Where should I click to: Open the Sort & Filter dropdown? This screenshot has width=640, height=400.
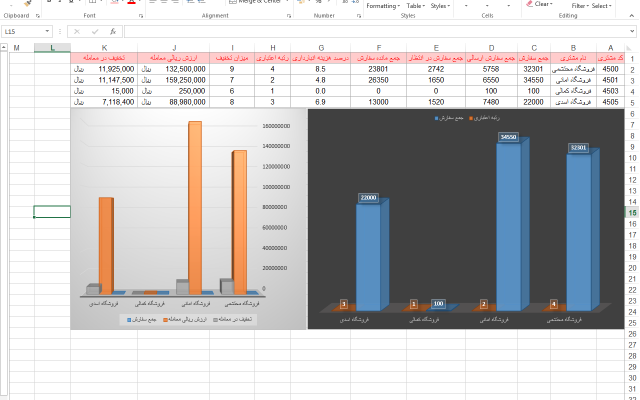pyautogui.click(x=580, y=6)
